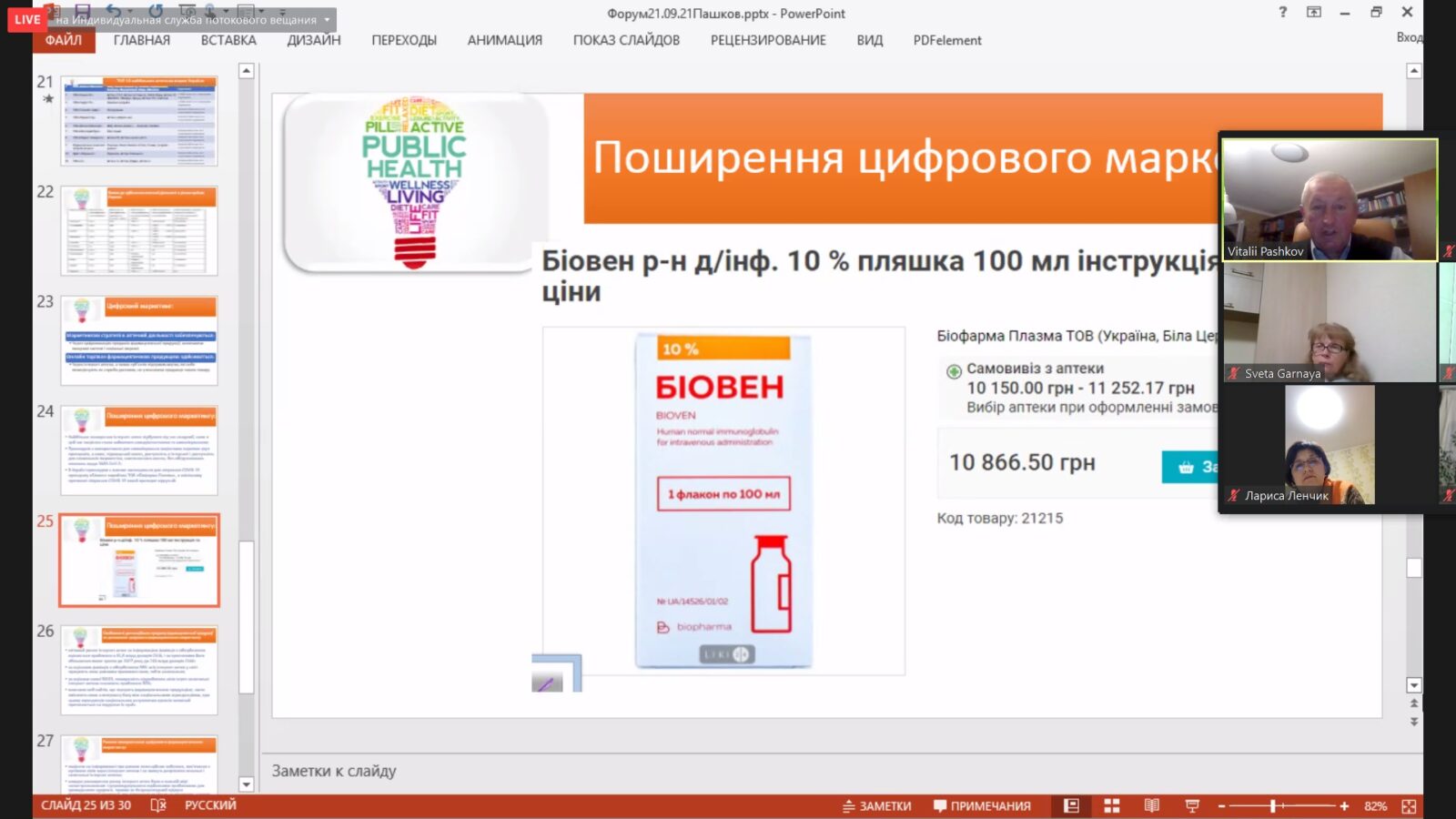1456x819 pixels.
Task: Select slide 24 thumbnail
Action: tap(139, 450)
